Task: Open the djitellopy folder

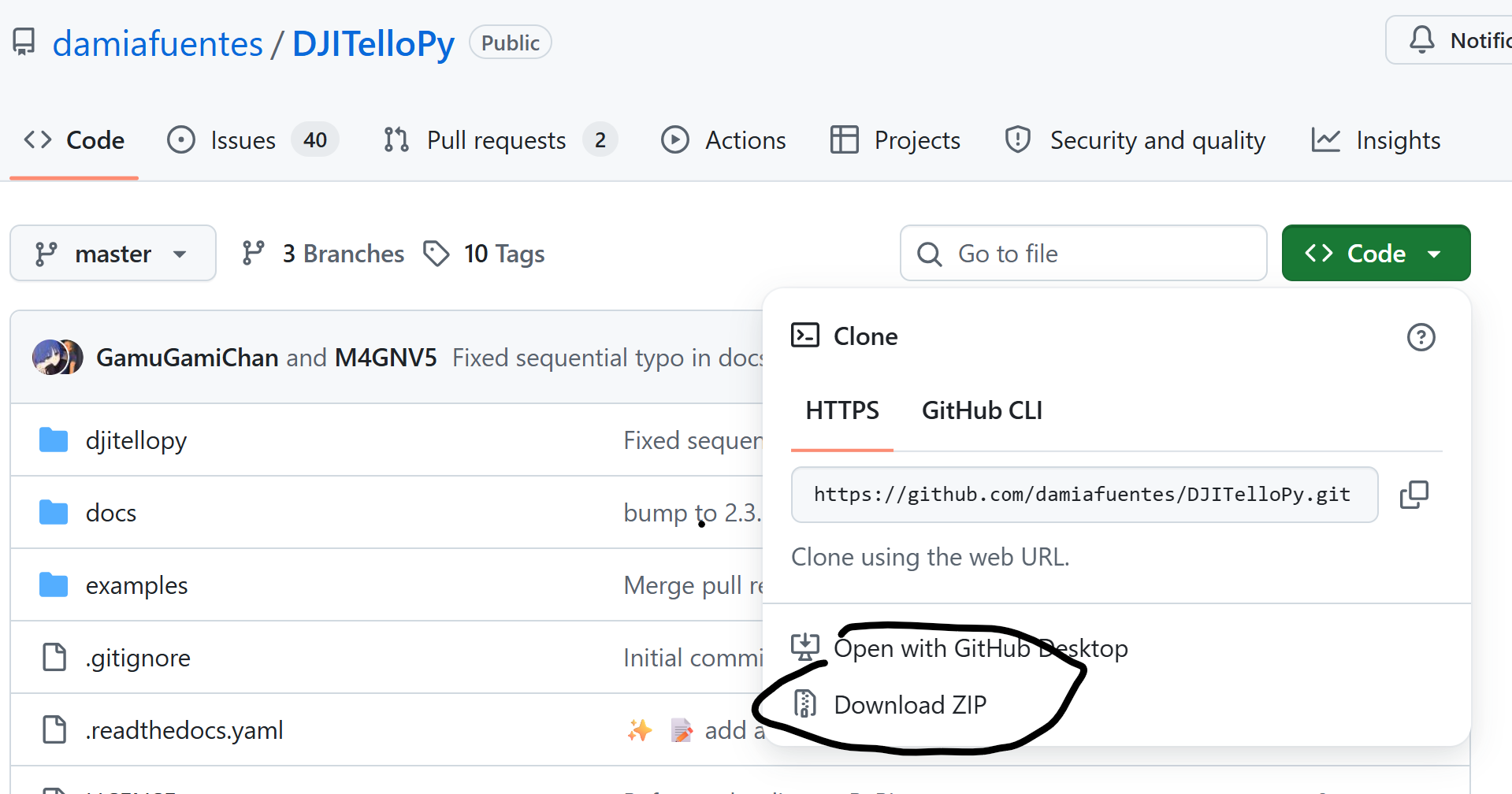Action: click(136, 440)
